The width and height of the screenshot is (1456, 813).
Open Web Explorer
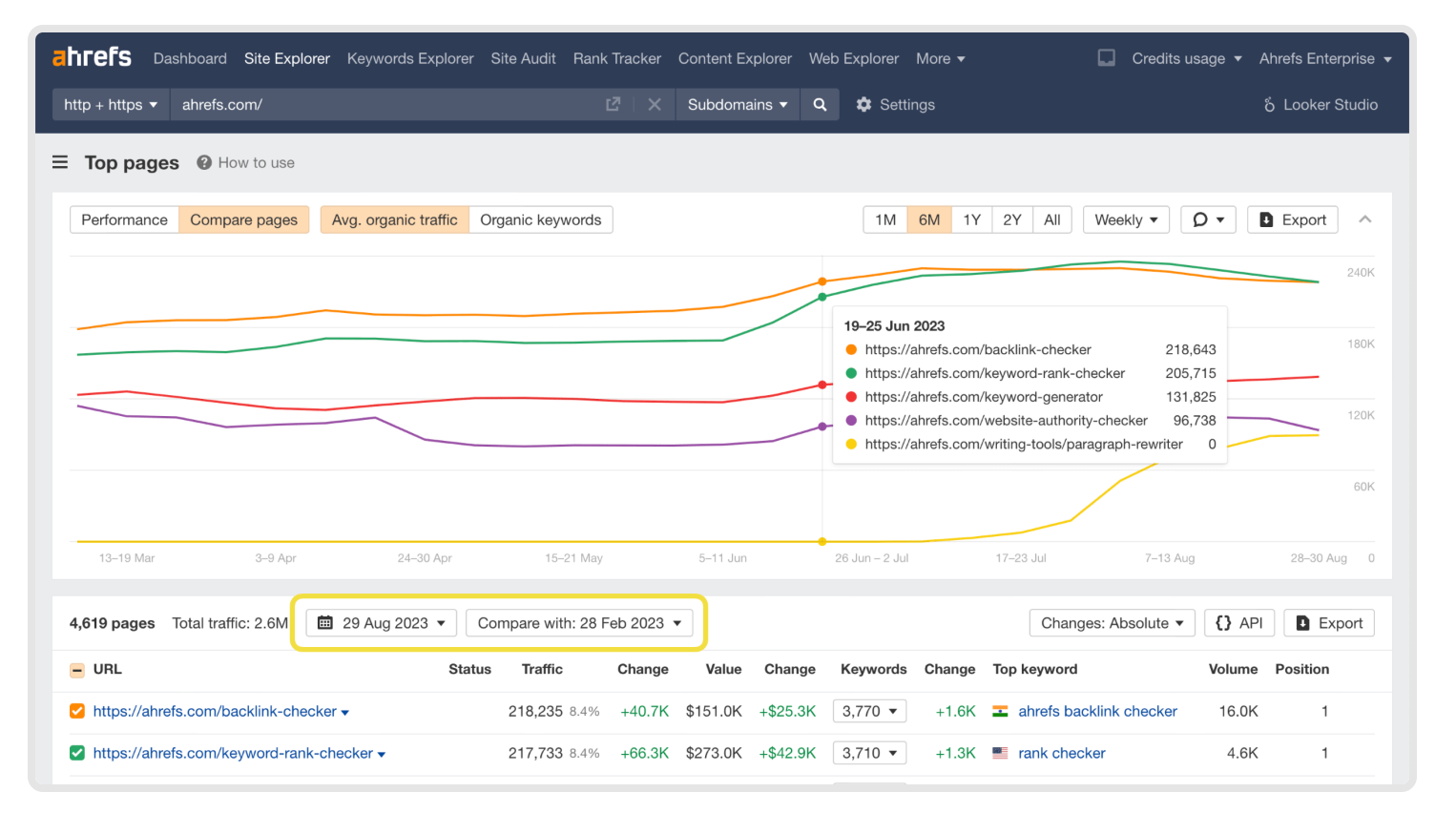point(854,58)
